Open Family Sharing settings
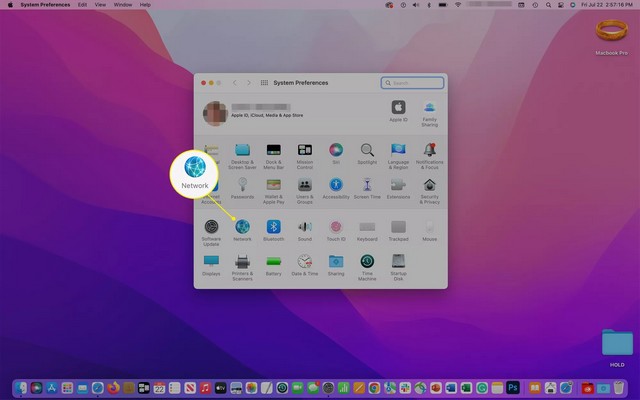This screenshot has width=640, height=400. [429, 108]
